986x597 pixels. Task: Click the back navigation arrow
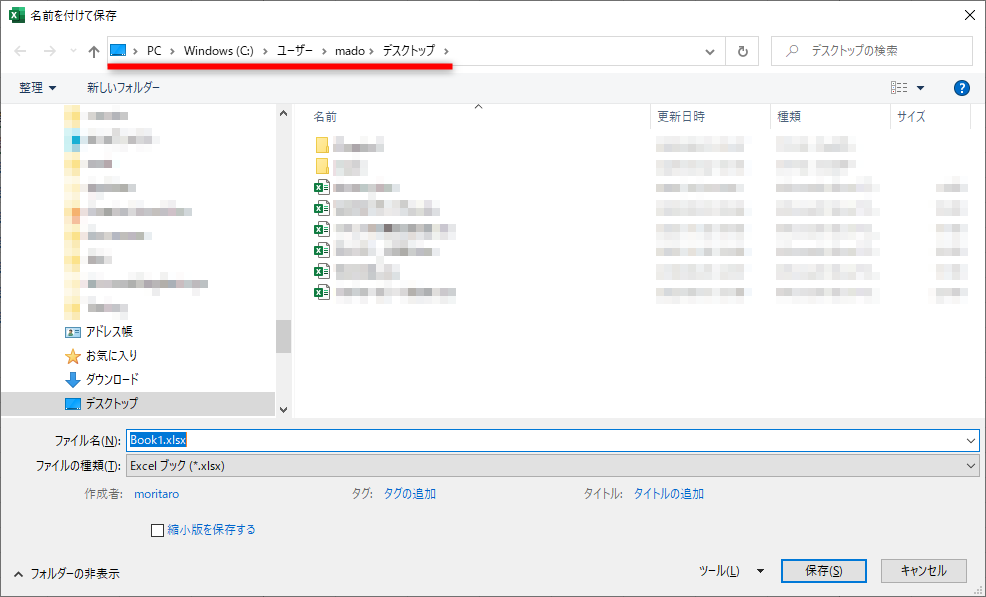coord(19,50)
